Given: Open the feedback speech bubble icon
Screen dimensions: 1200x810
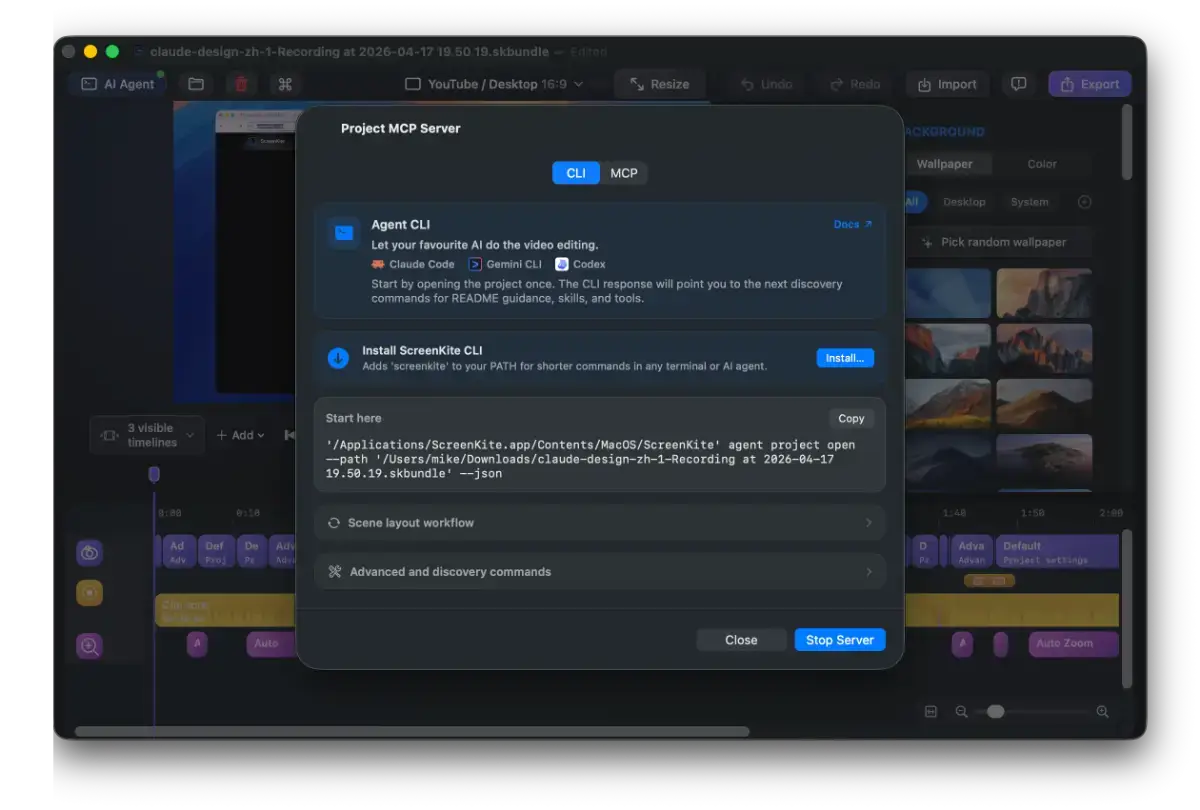Looking at the screenshot, I should (1018, 84).
